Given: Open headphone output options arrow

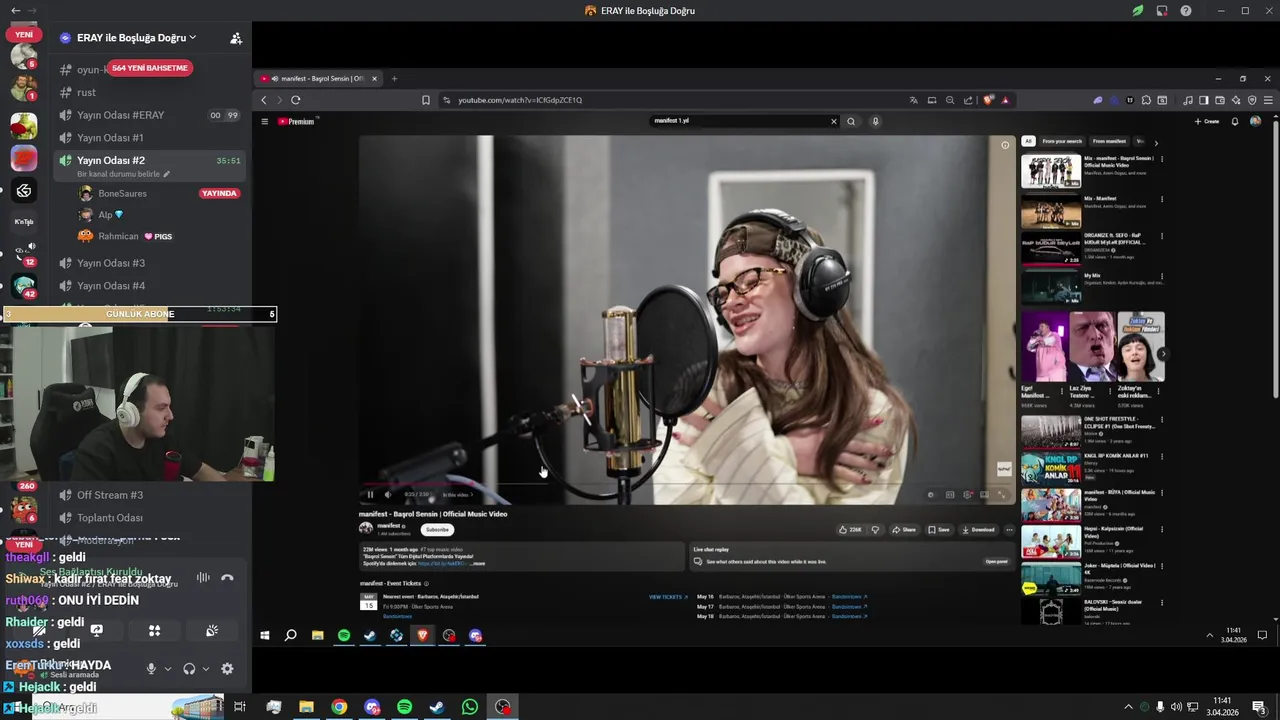Looking at the screenshot, I should click(206, 669).
